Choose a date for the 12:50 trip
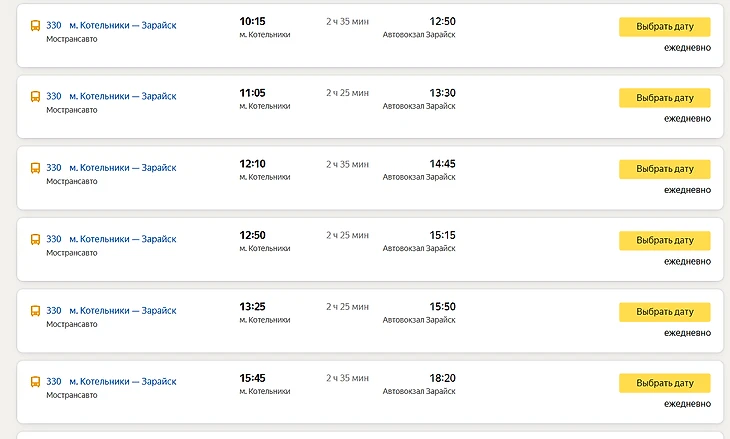The image size is (730, 439). (x=664, y=241)
